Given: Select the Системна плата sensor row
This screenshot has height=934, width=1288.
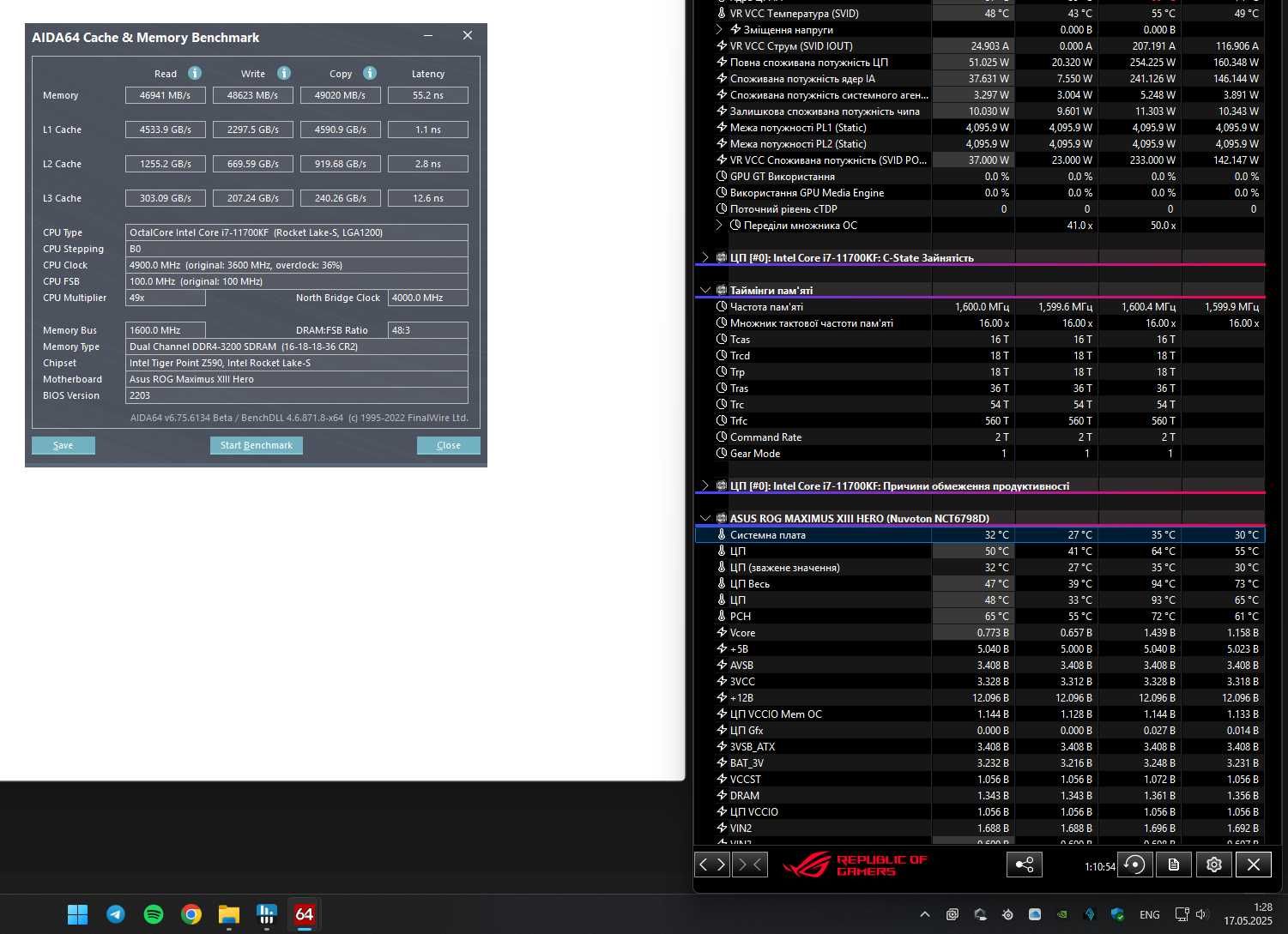Looking at the screenshot, I should 979,534.
